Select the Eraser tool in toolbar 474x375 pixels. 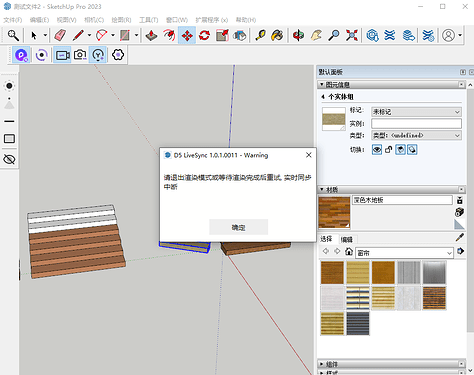click(60, 35)
